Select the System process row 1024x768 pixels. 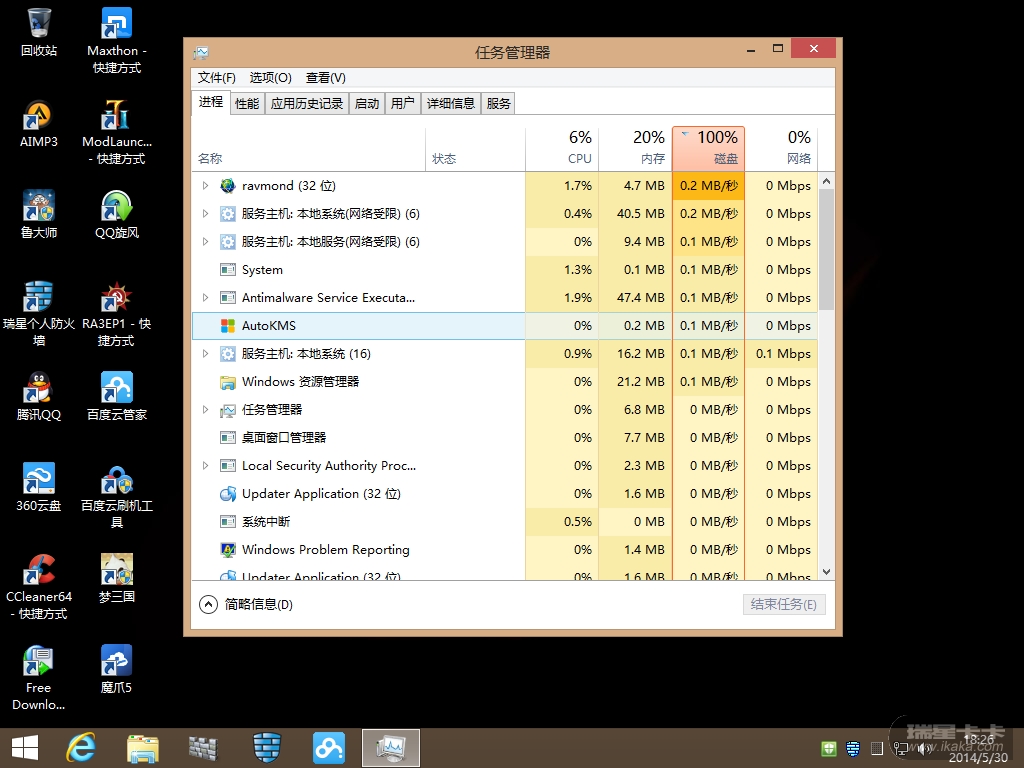[505, 270]
